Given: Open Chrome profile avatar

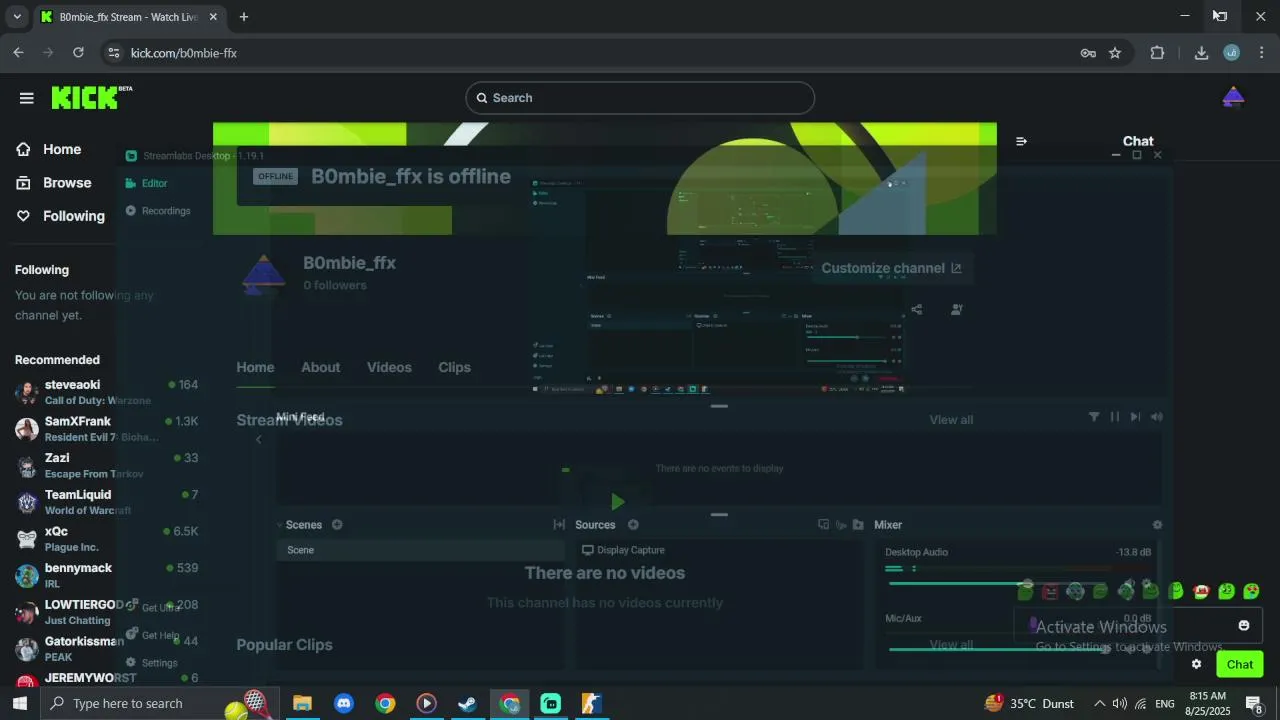Looking at the screenshot, I should tap(1232, 53).
